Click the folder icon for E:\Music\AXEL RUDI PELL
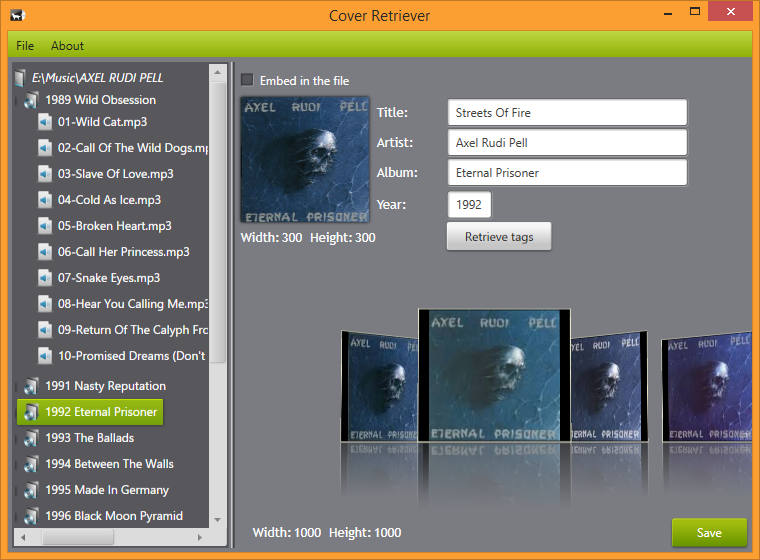 click(x=20, y=78)
